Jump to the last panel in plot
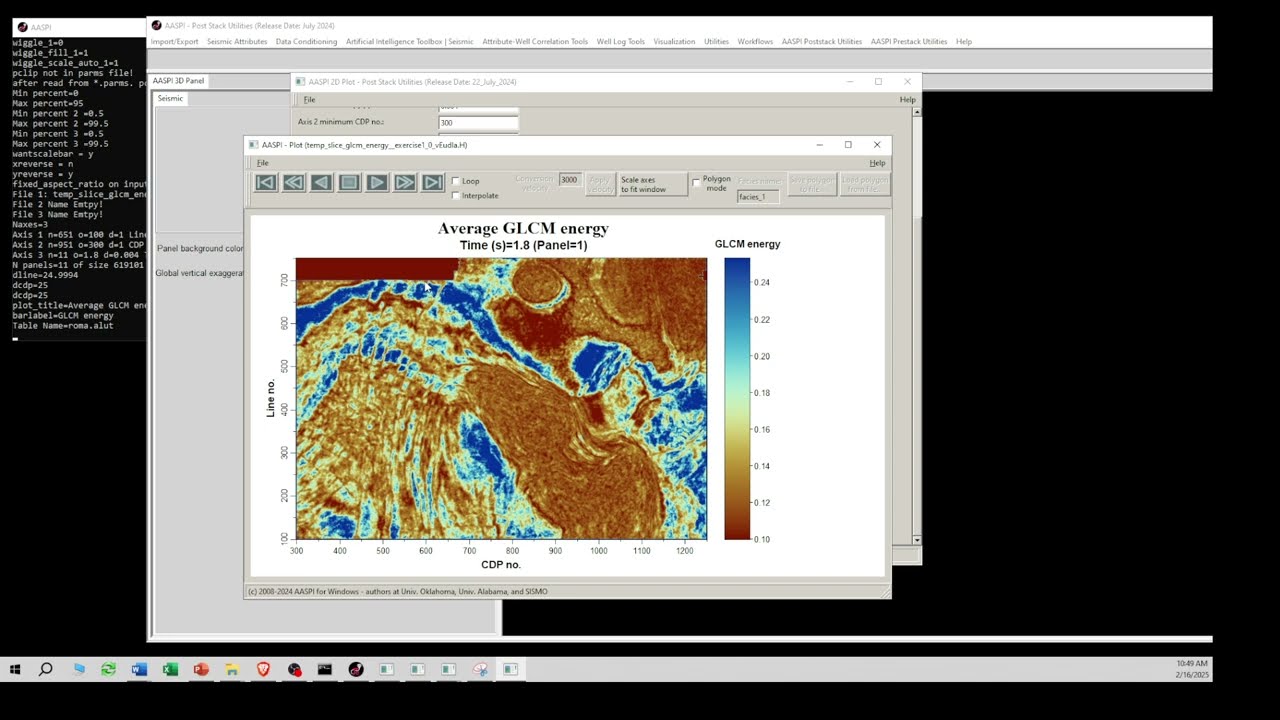The height and width of the screenshot is (720, 1280). [x=433, y=182]
